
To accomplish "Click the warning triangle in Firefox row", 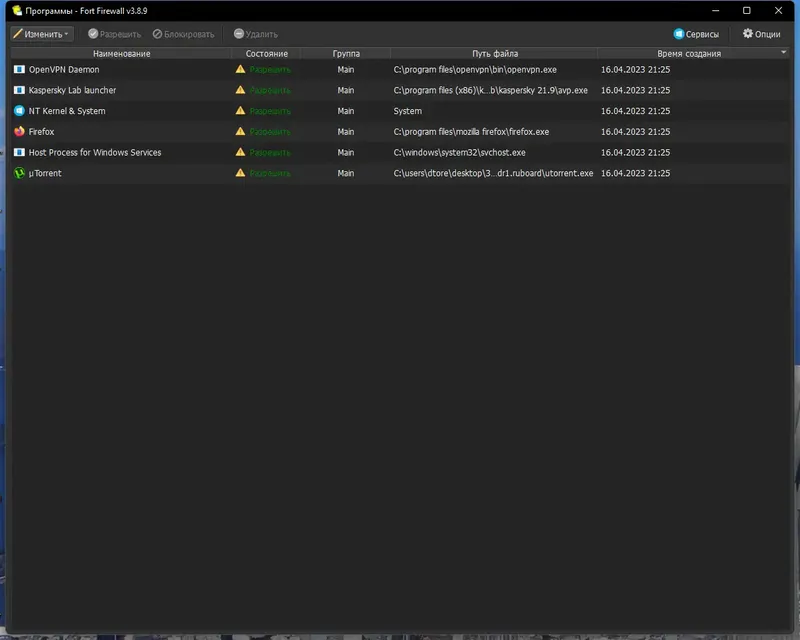I will click(x=240, y=131).
